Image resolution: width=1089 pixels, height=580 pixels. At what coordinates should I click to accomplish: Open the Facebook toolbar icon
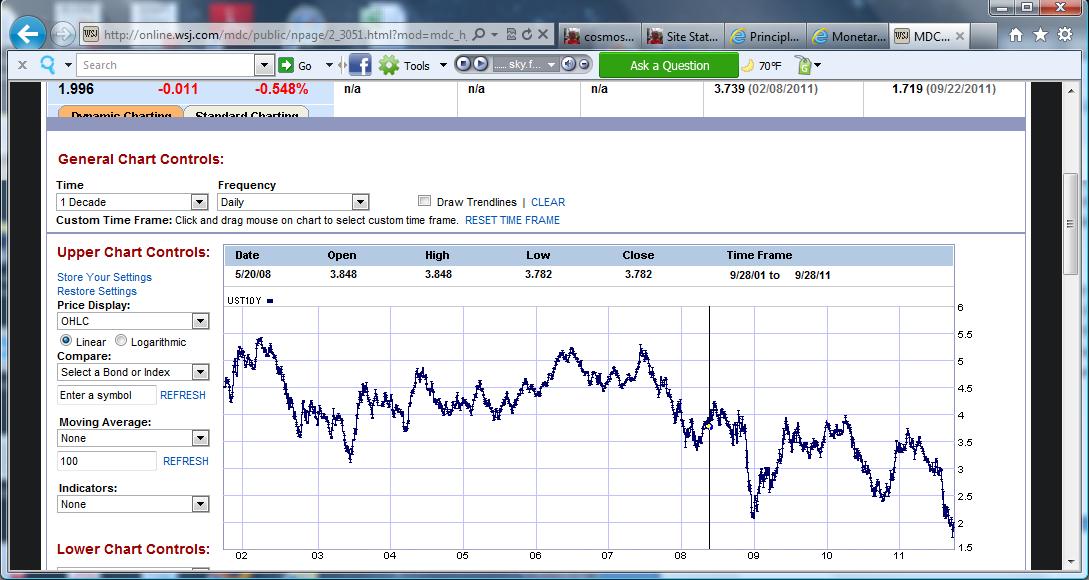360,65
